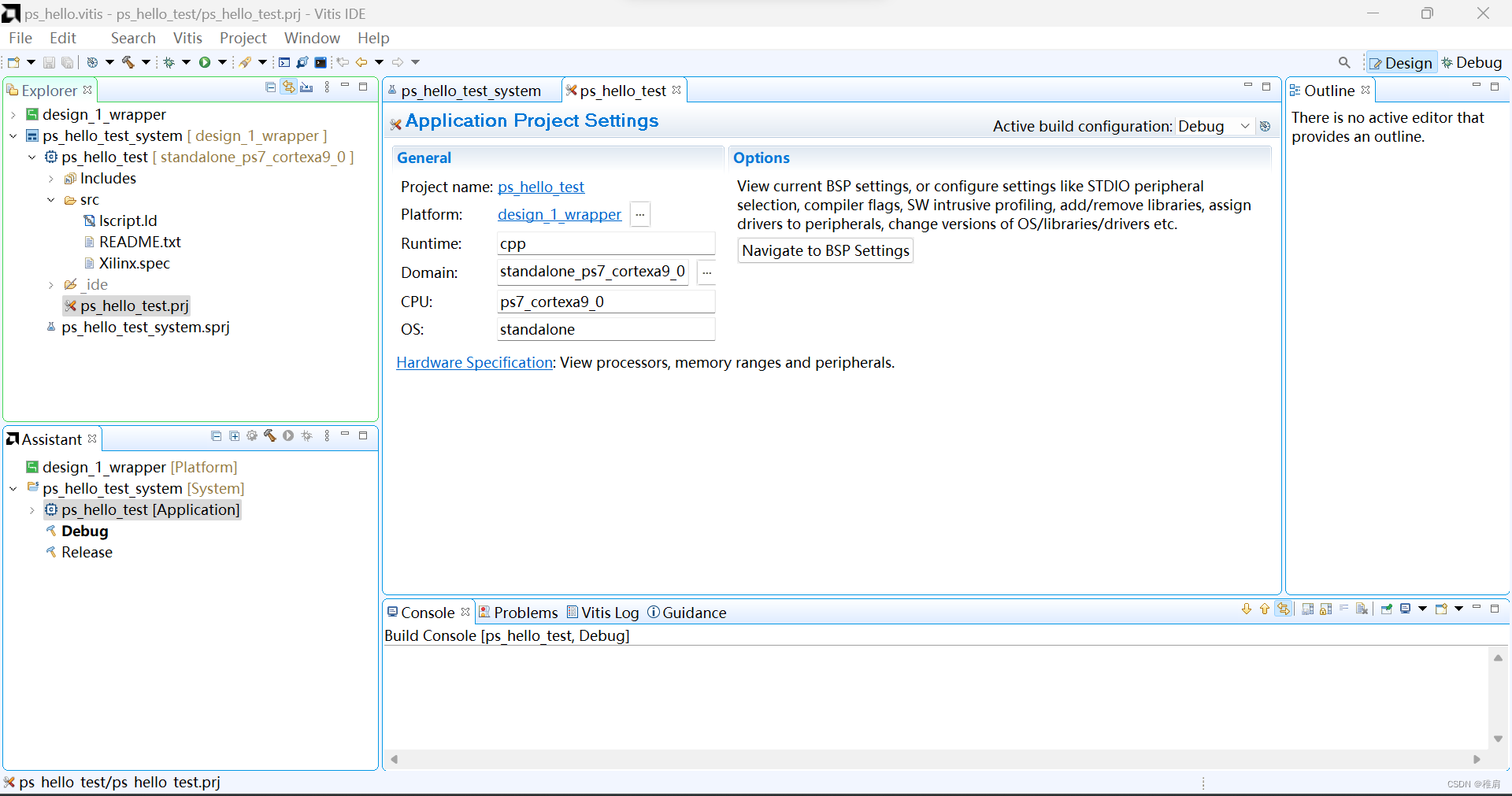Open the design_1_wrapper platform link
The image size is (1512, 796).
pyautogui.click(x=559, y=215)
